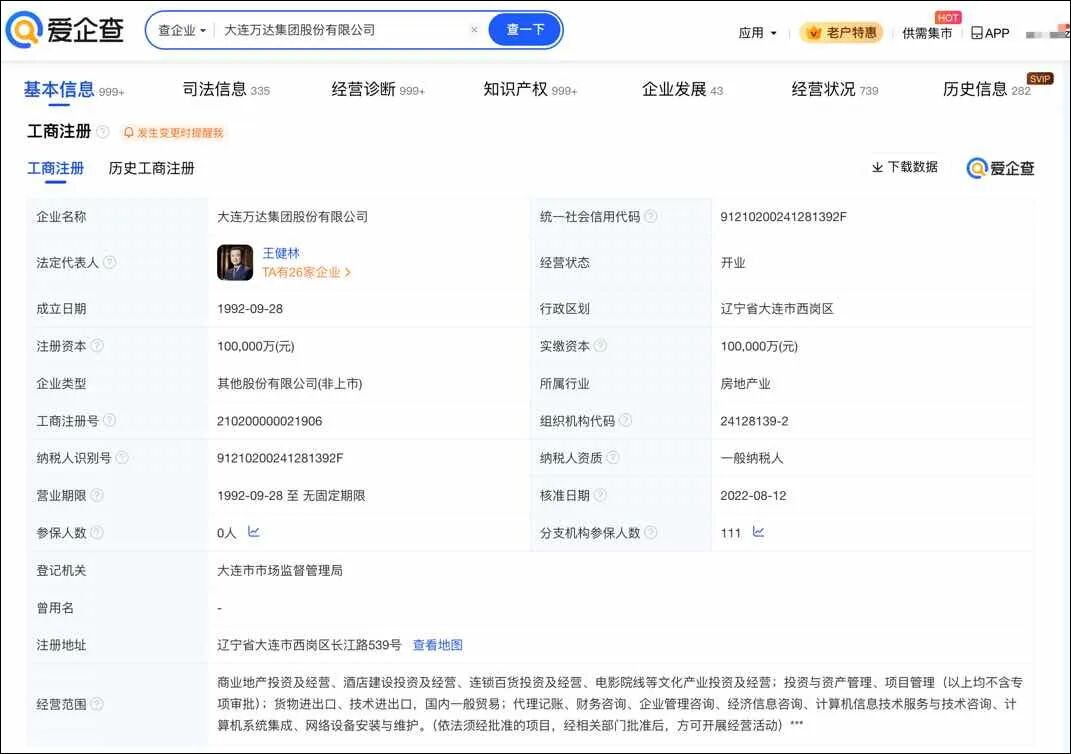1071x754 pixels.
Task: Switch to 企业发展 tab
Action: pos(682,89)
